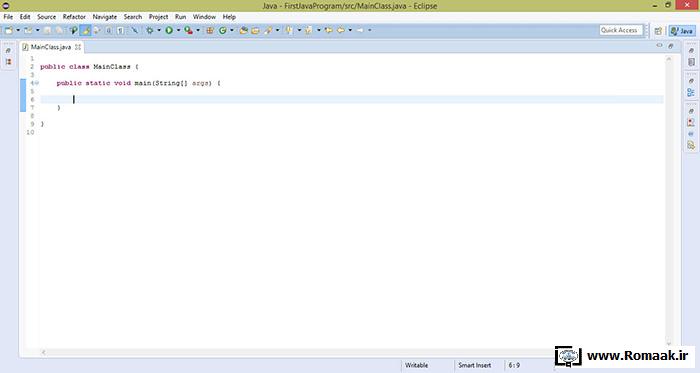This screenshot has width=700, height=373.
Task: Minimize the editor area
Action: (659, 46)
